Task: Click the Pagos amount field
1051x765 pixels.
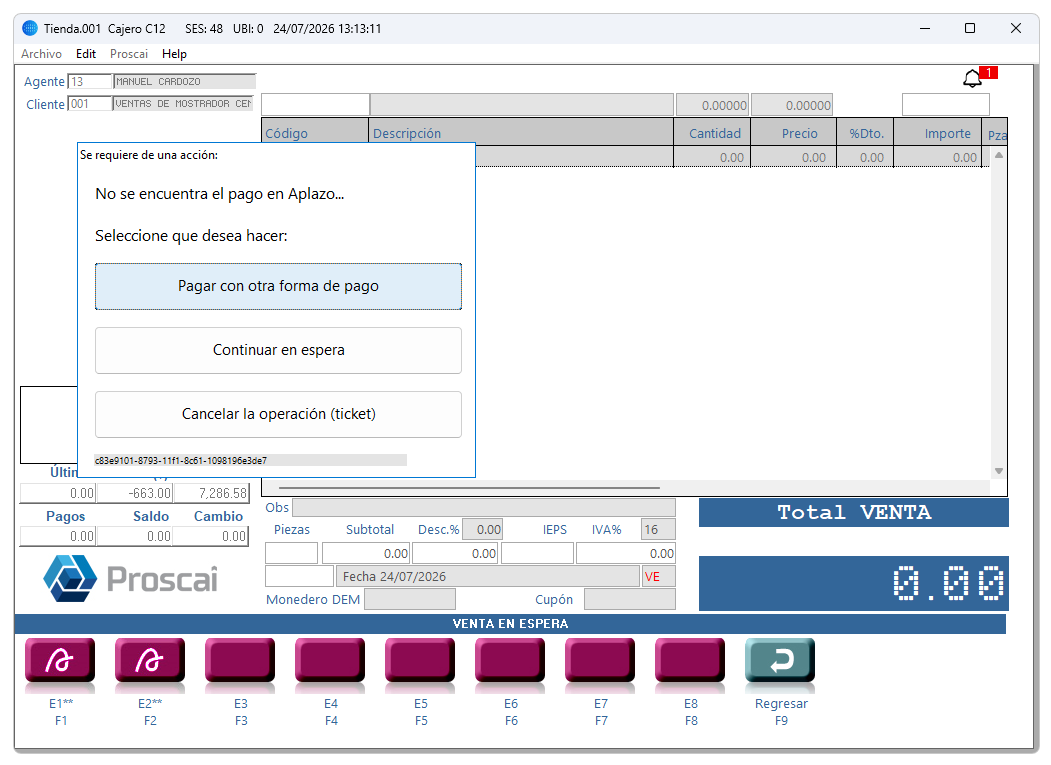Action: 58,536
